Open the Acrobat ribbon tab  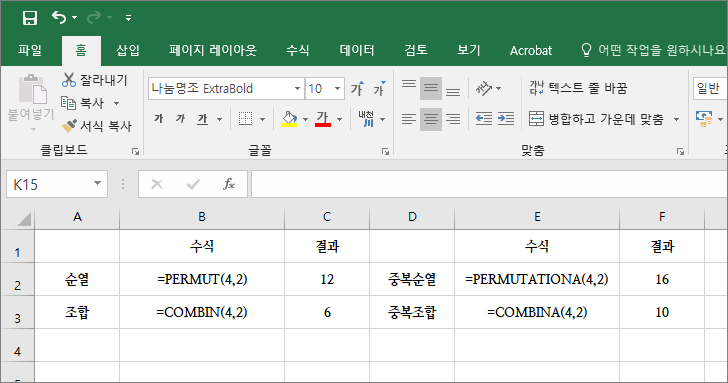pos(531,50)
